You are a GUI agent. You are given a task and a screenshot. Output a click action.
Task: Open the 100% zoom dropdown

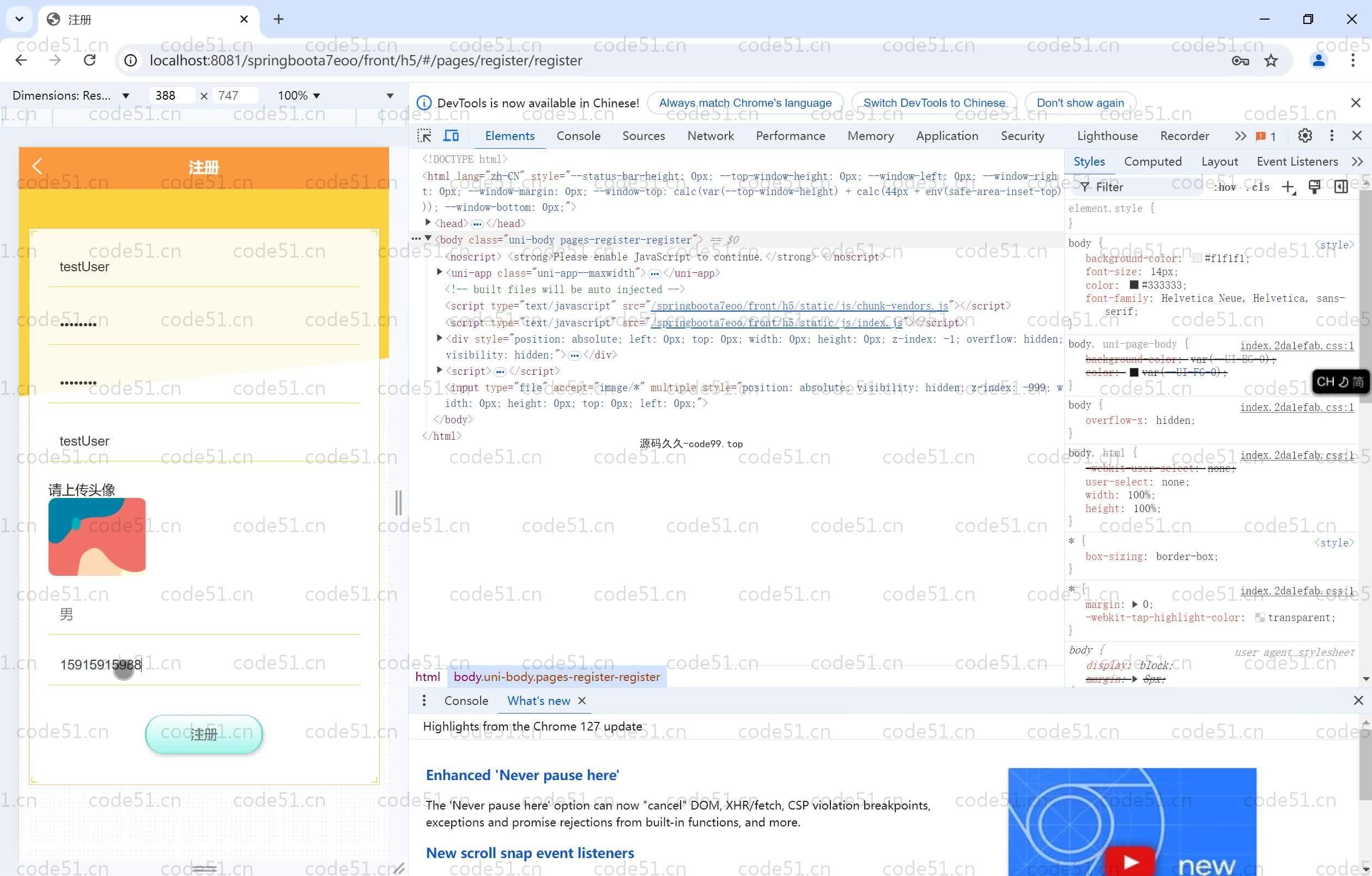click(299, 96)
